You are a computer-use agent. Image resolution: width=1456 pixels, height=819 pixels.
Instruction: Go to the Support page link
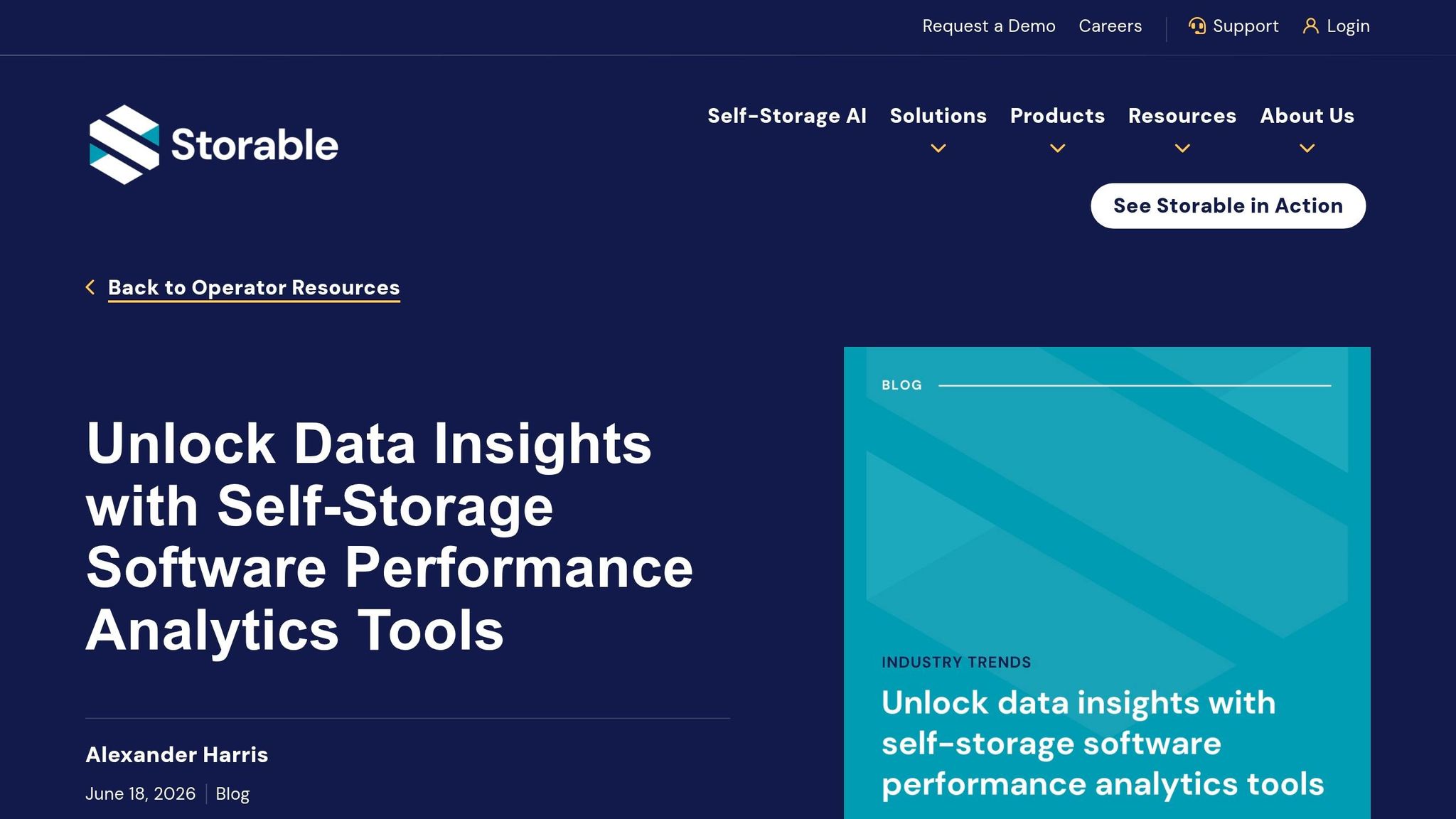point(1246,26)
